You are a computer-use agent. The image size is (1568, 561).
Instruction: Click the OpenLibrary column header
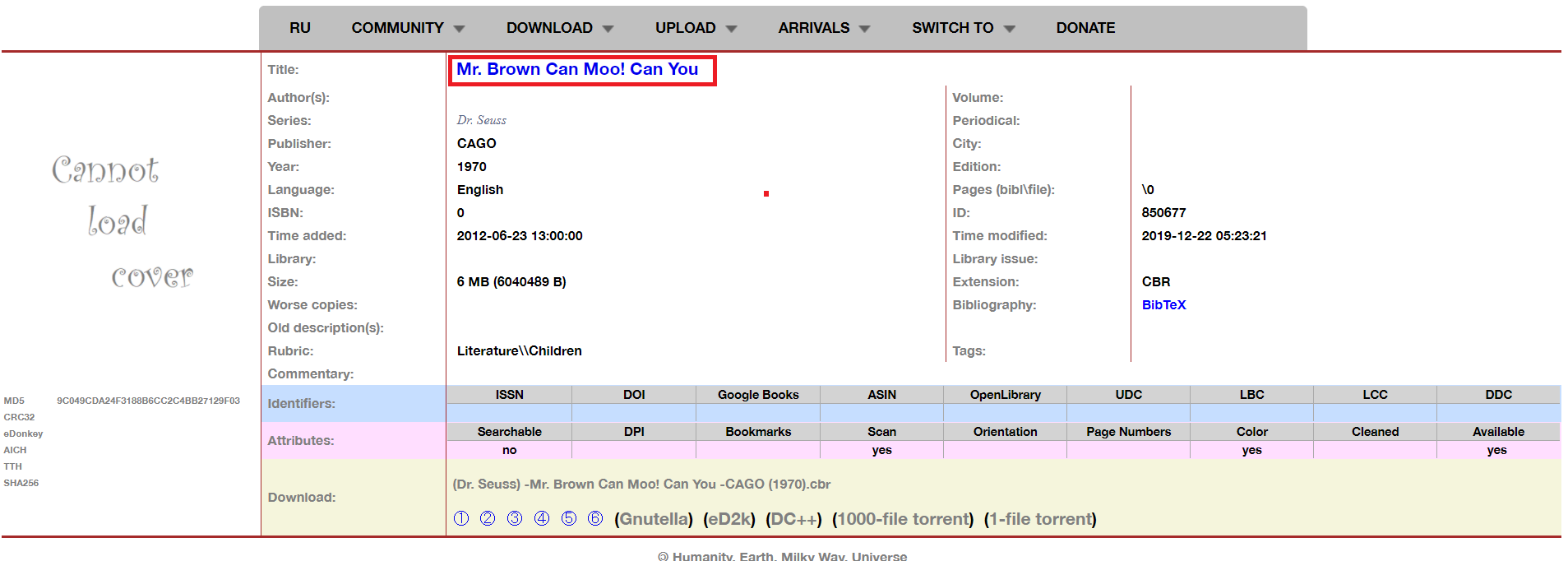point(1006,395)
